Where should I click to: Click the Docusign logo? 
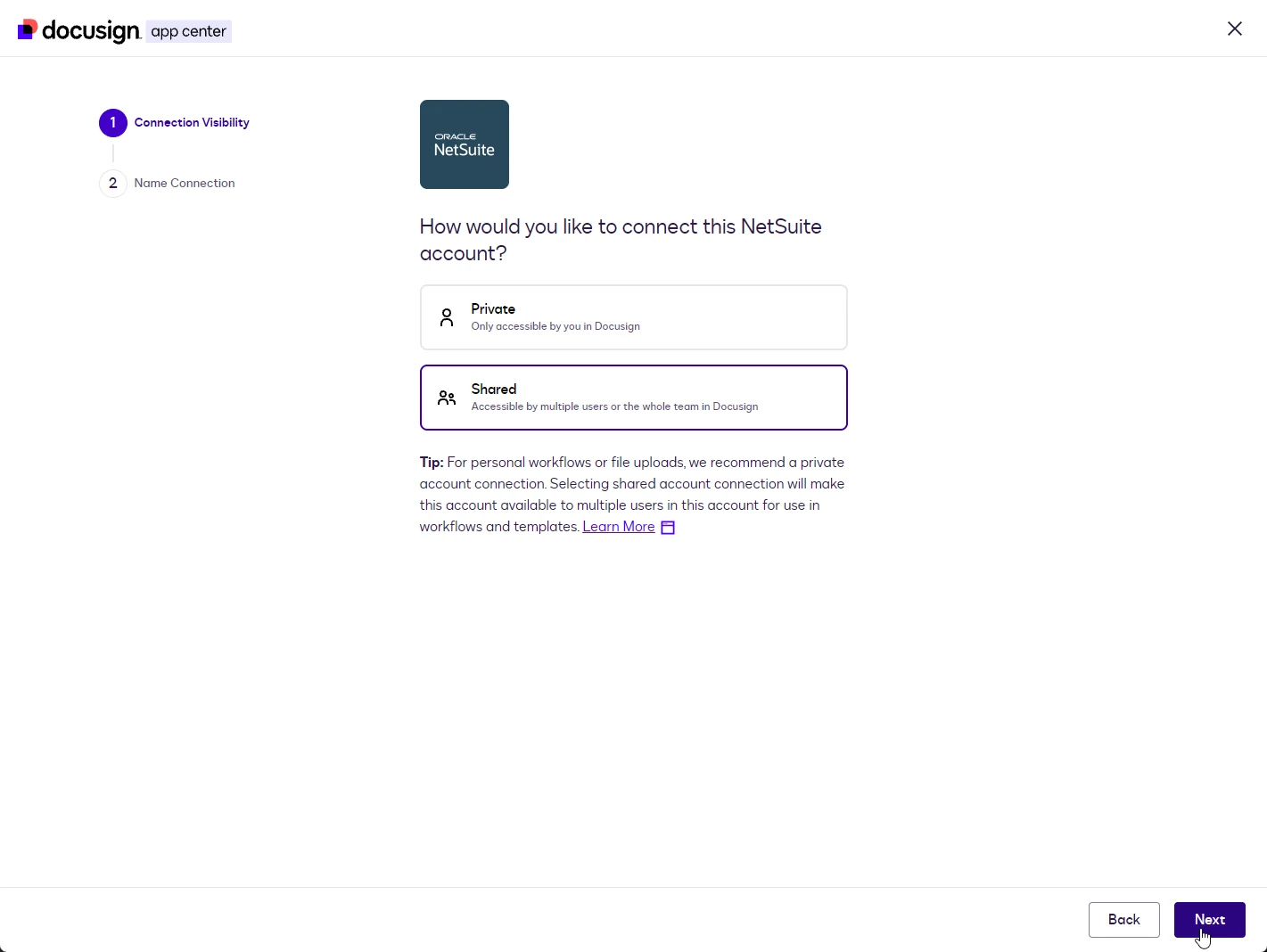point(79,31)
